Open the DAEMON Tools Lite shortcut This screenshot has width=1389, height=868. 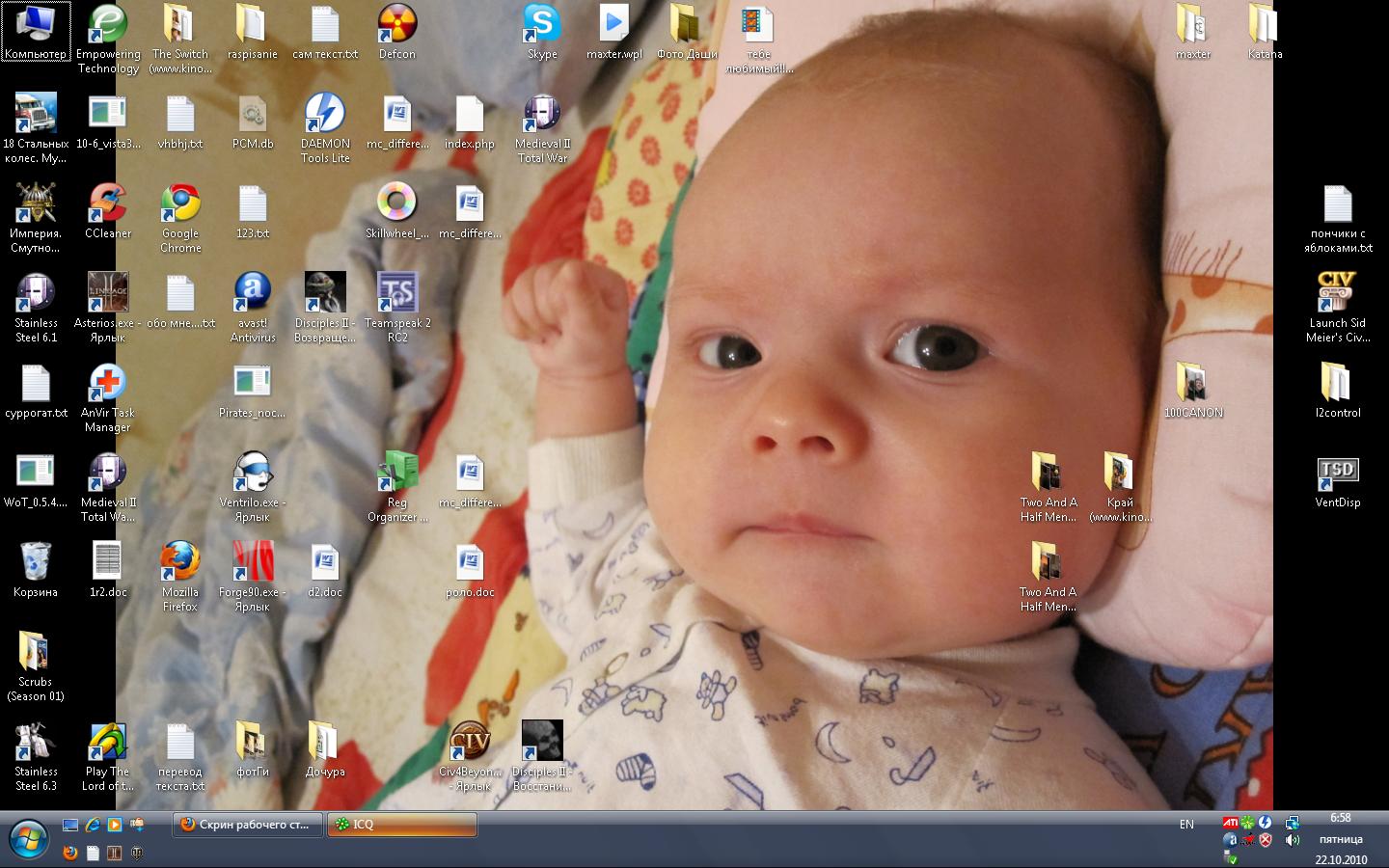coord(325,115)
